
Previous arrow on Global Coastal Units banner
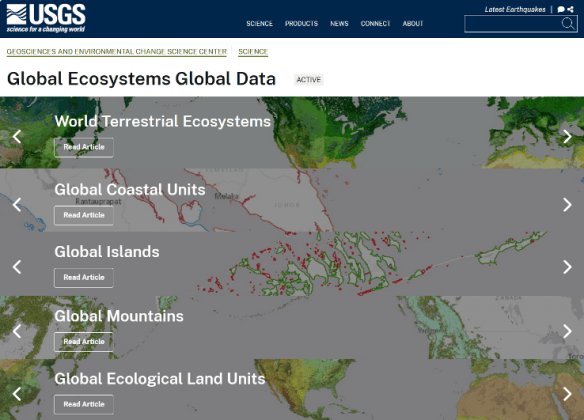click(17, 204)
